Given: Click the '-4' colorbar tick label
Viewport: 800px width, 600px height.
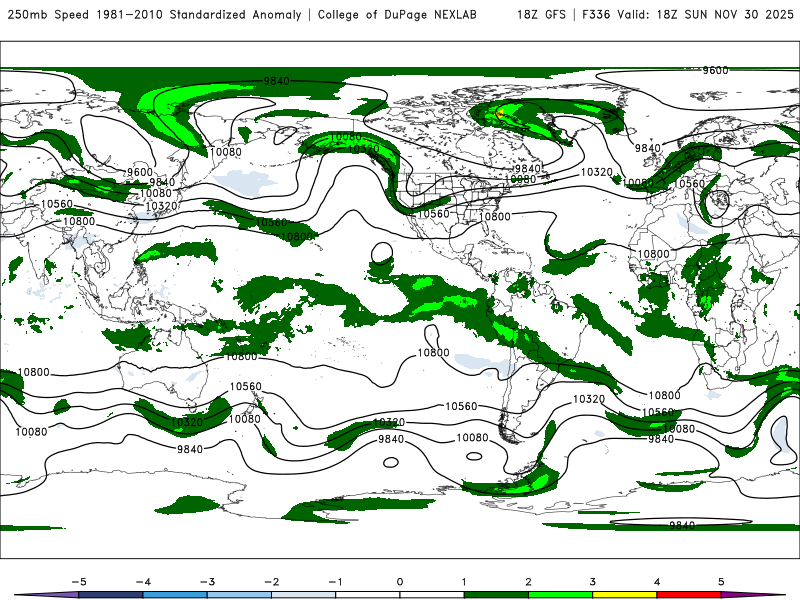Looking at the screenshot, I should (x=143, y=582).
